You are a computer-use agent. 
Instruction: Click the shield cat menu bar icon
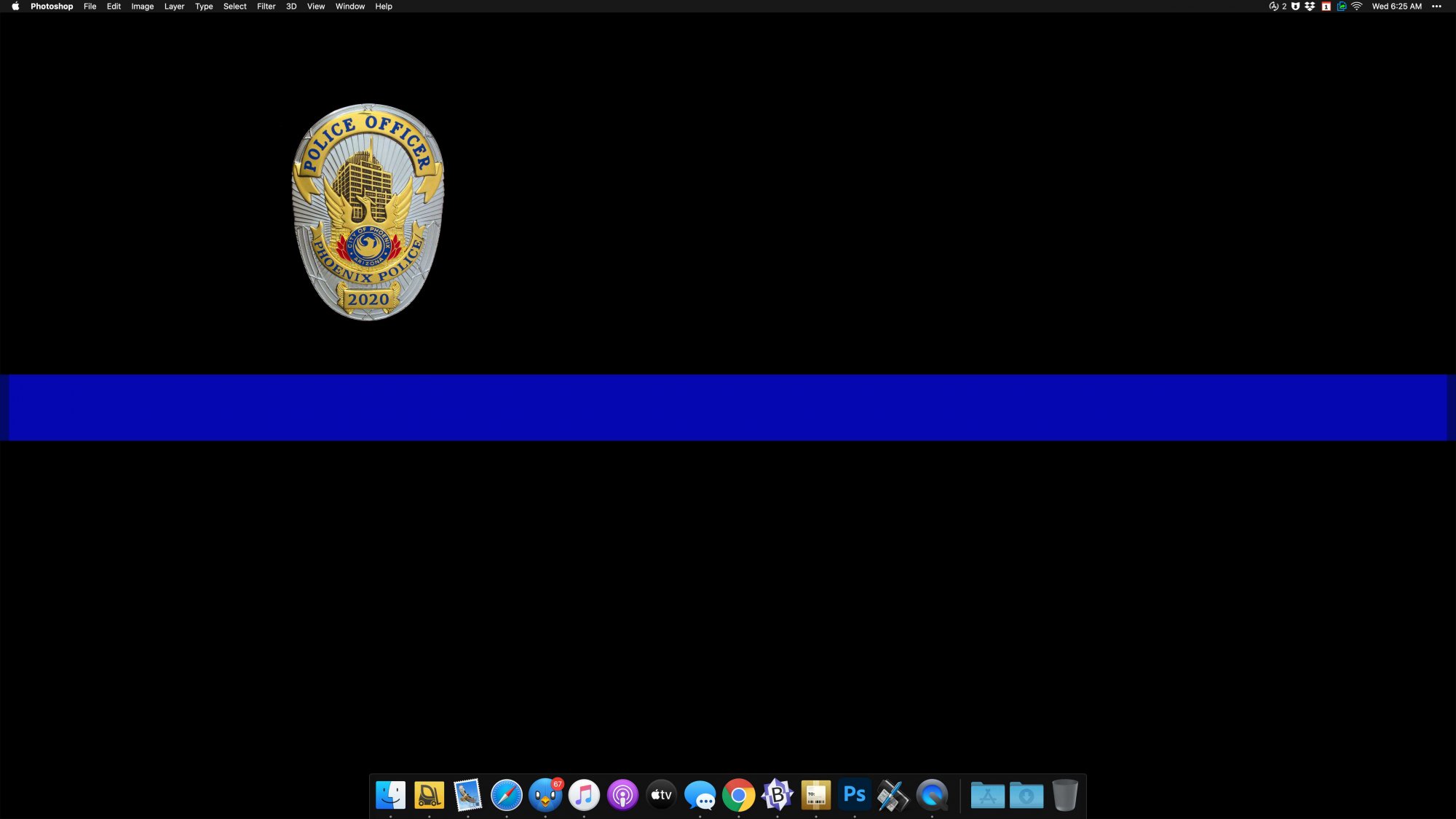pos(1296,7)
